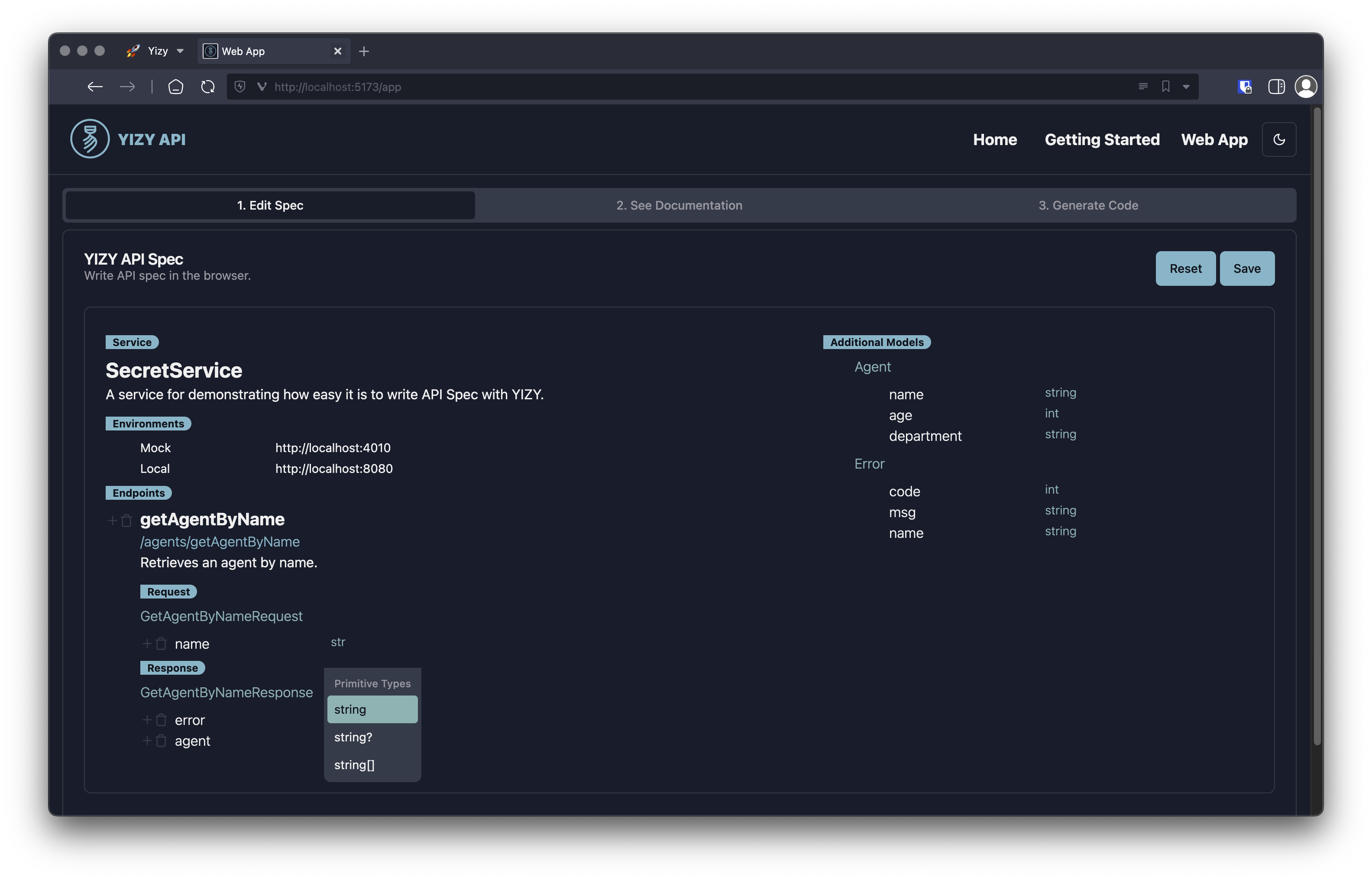
Task: Toggle the side panel icon
Action: 1276,87
